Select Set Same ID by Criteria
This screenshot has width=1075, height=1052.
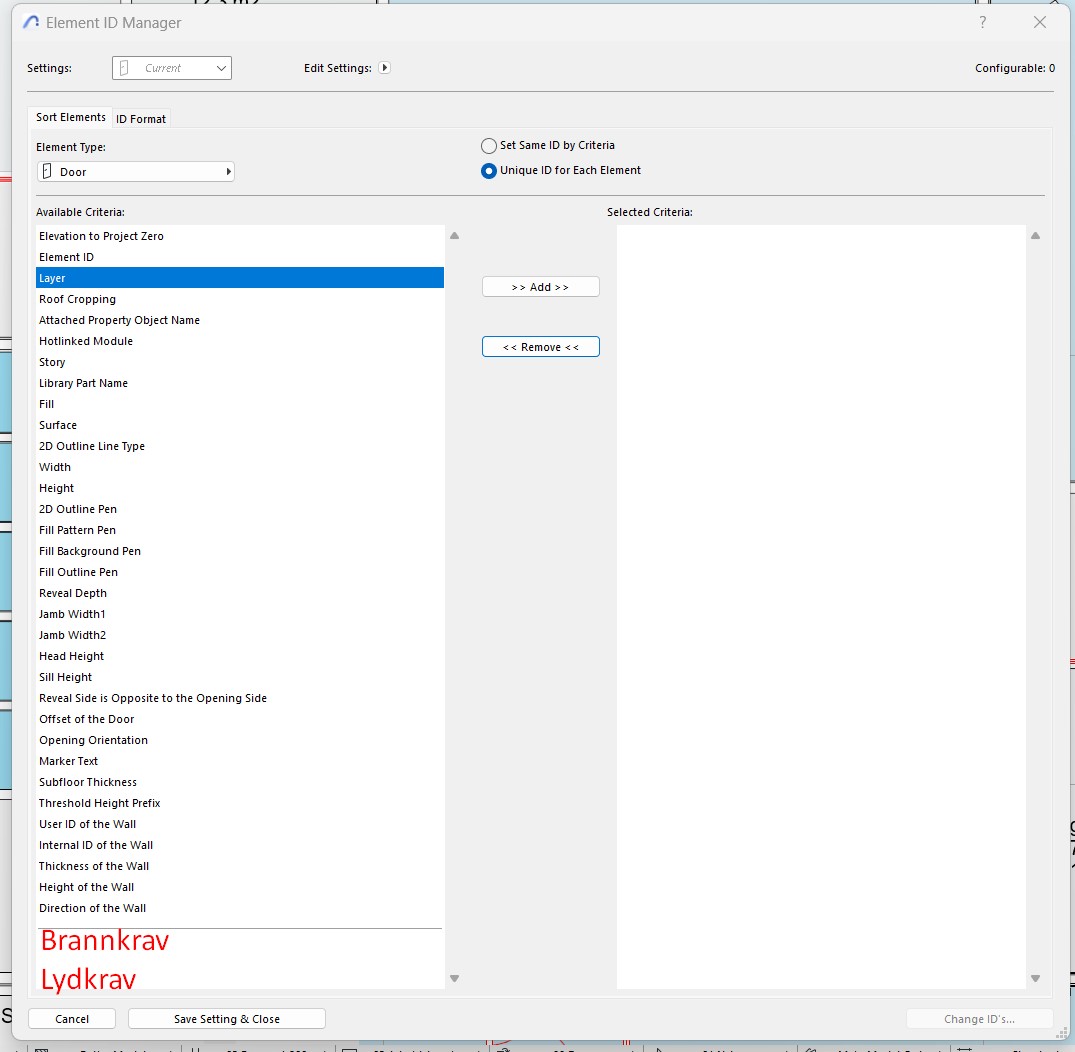tap(489, 146)
